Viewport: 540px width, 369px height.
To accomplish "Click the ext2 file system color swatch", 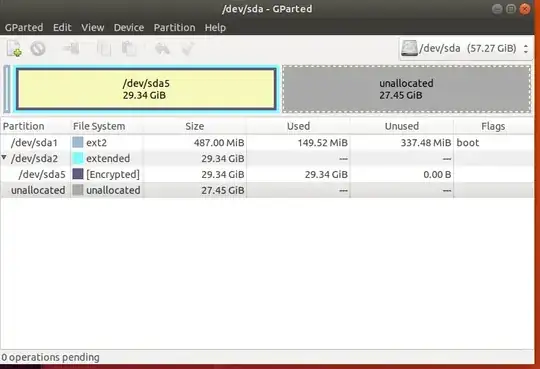I will point(78,142).
